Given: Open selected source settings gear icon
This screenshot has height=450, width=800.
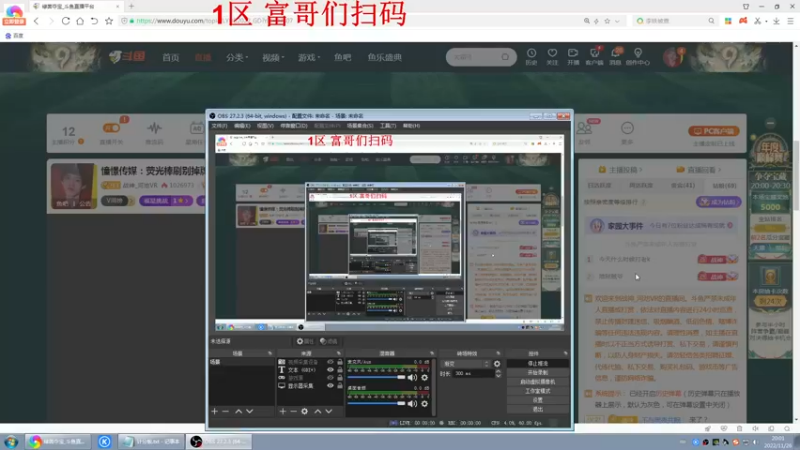Looking at the screenshot, I should (x=305, y=411).
